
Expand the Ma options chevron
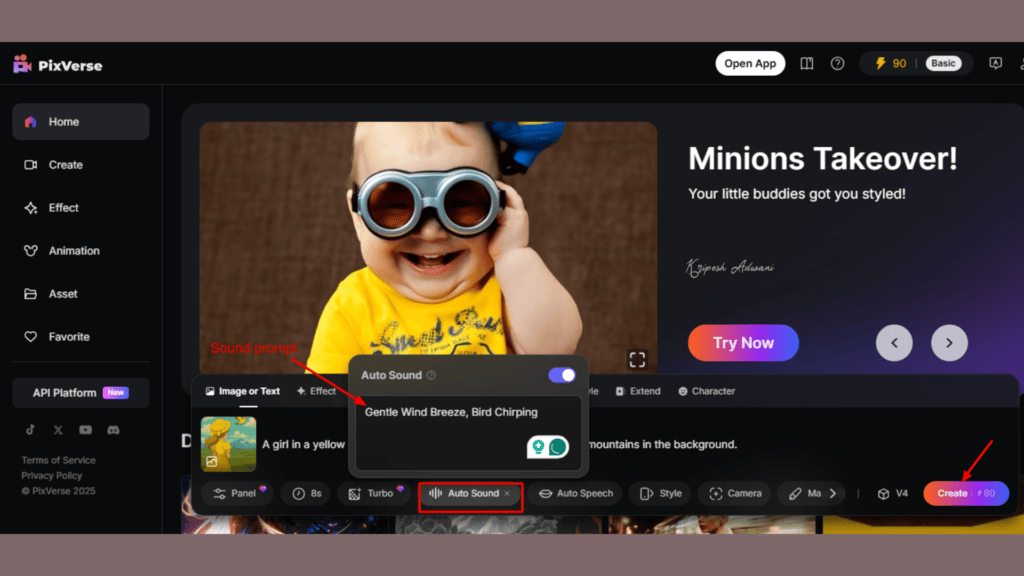click(x=832, y=493)
